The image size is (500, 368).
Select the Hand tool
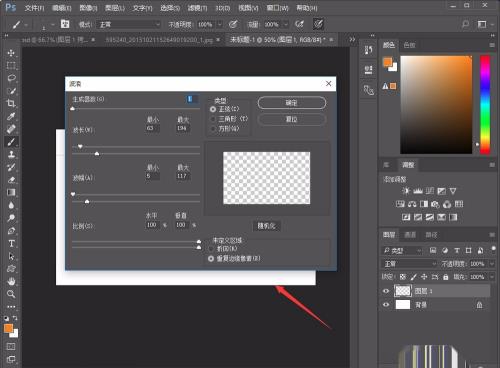[x=11, y=282]
